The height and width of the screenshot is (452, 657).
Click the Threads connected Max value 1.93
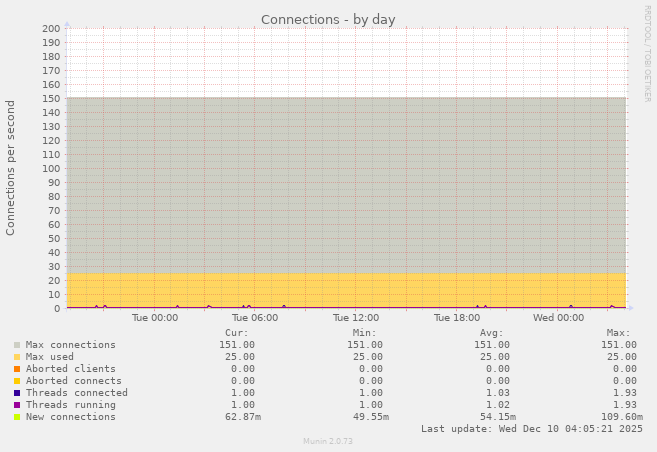625,393
